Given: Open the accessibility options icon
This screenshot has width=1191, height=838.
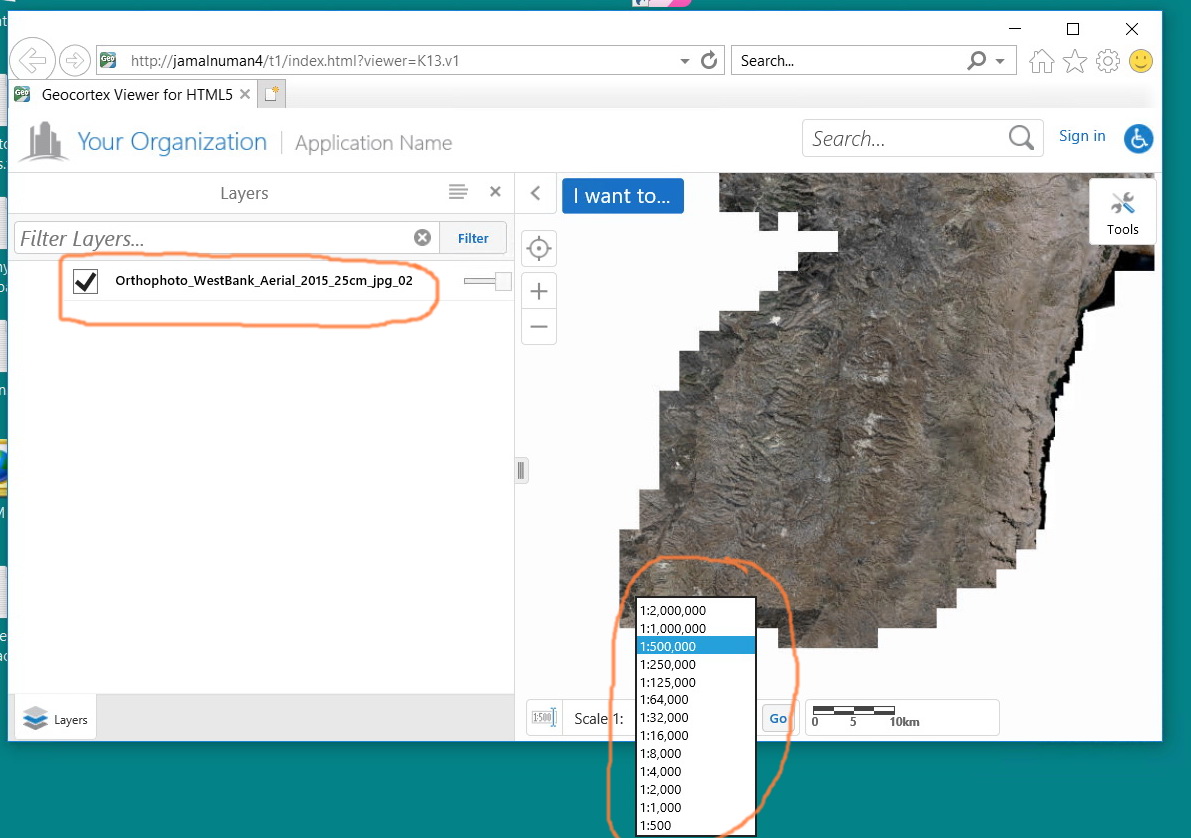Looking at the screenshot, I should (1138, 138).
